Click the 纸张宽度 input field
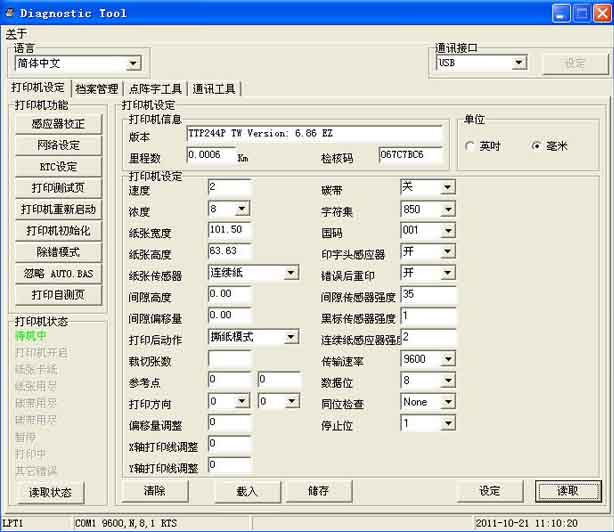Screen dimensions: 614x532 pyautogui.click(x=230, y=230)
